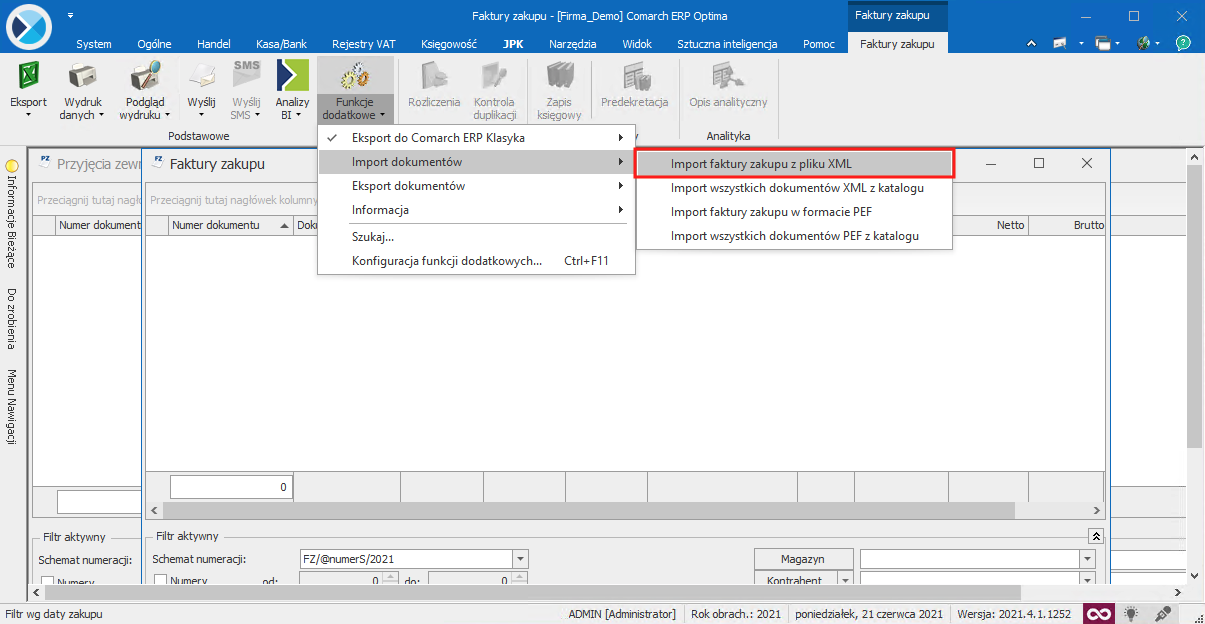Open Podgląd wydruku print preview icon

coord(145,77)
